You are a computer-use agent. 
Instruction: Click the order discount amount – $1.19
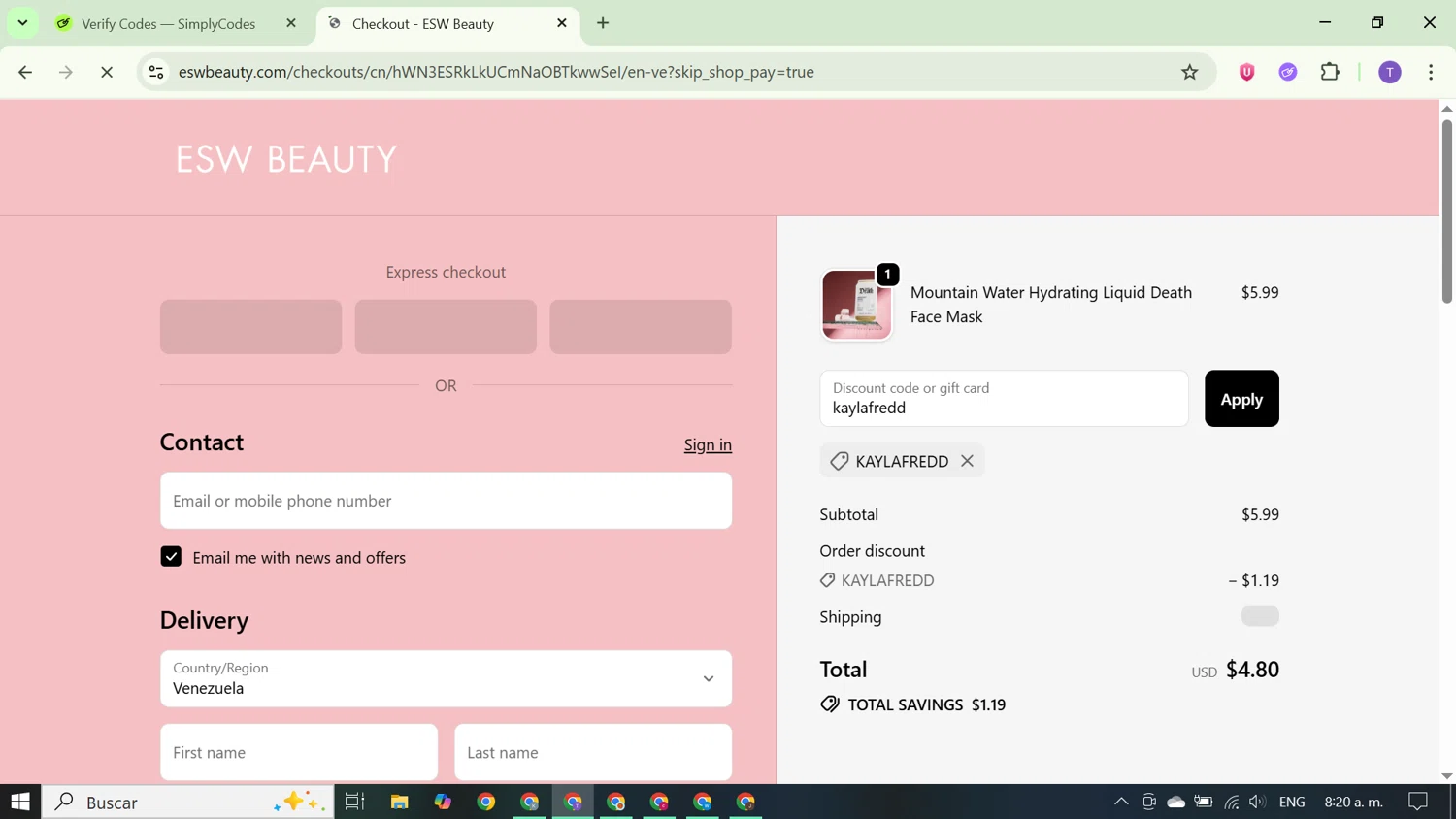[x=1254, y=580]
